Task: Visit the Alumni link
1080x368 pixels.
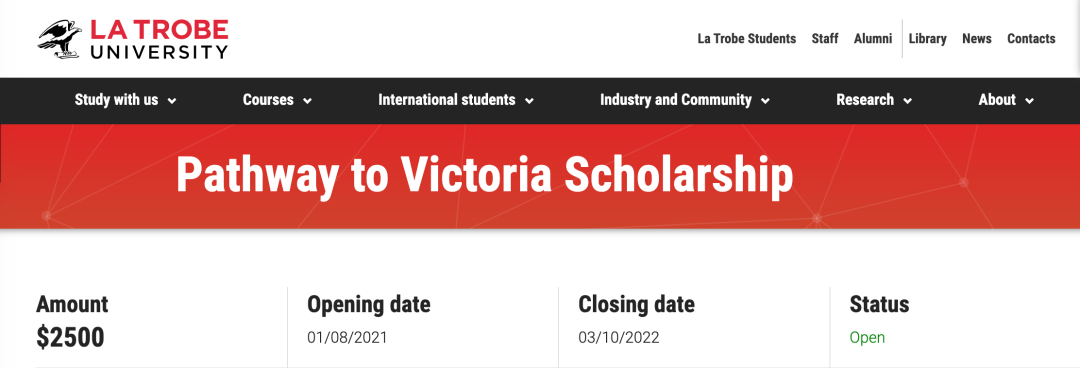Action: (873, 39)
